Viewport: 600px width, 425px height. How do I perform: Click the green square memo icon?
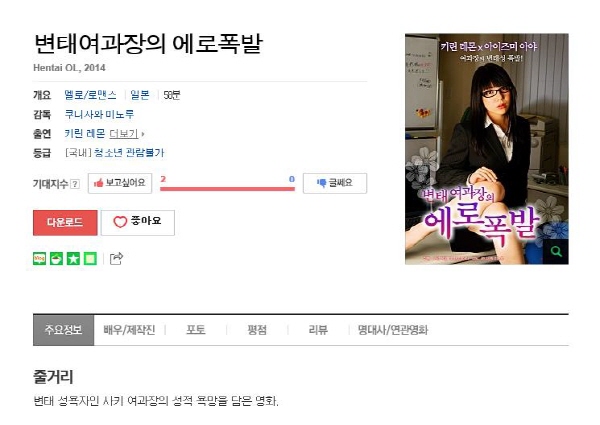point(90,259)
